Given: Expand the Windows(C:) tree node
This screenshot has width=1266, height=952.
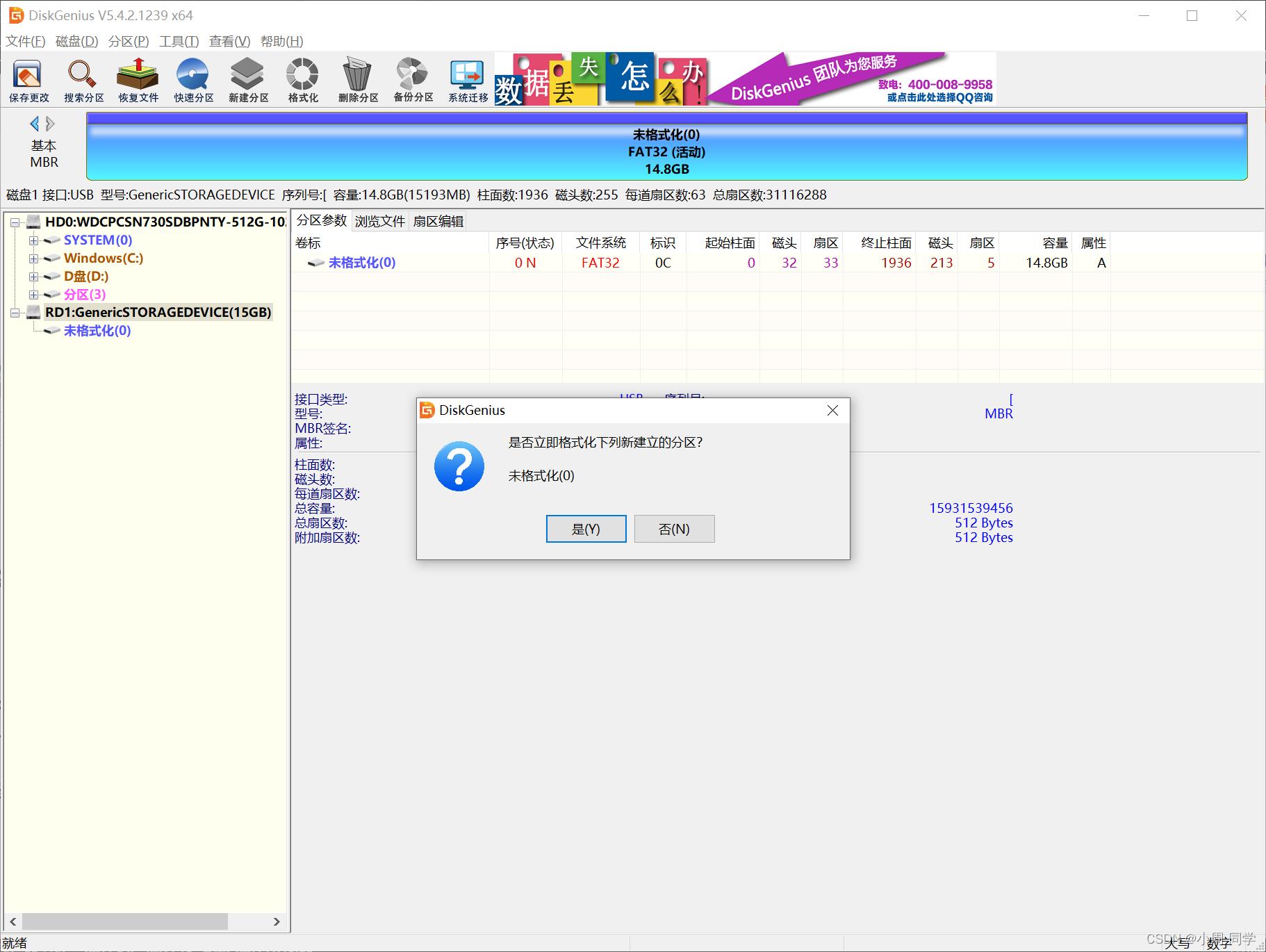Looking at the screenshot, I should pos(33,258).
